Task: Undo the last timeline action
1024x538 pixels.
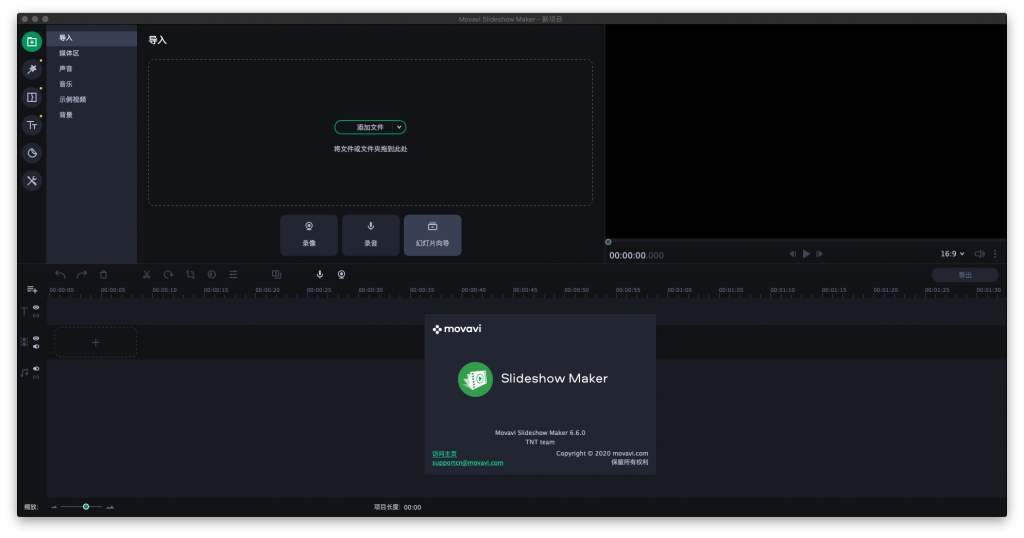Action: (60, 274)
